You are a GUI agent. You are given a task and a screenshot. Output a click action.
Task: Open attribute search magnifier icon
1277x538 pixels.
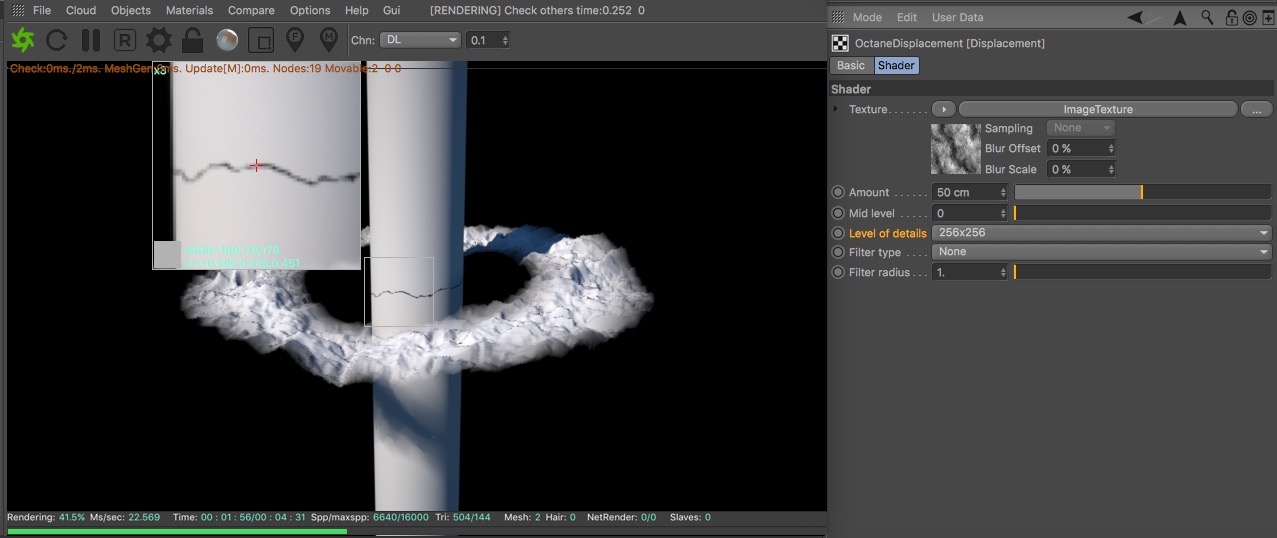(x=1208, y=17)
